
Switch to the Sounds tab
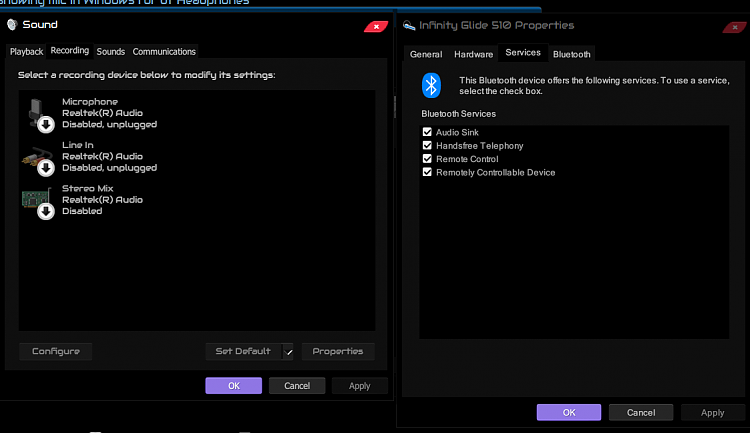coord(110,52)
